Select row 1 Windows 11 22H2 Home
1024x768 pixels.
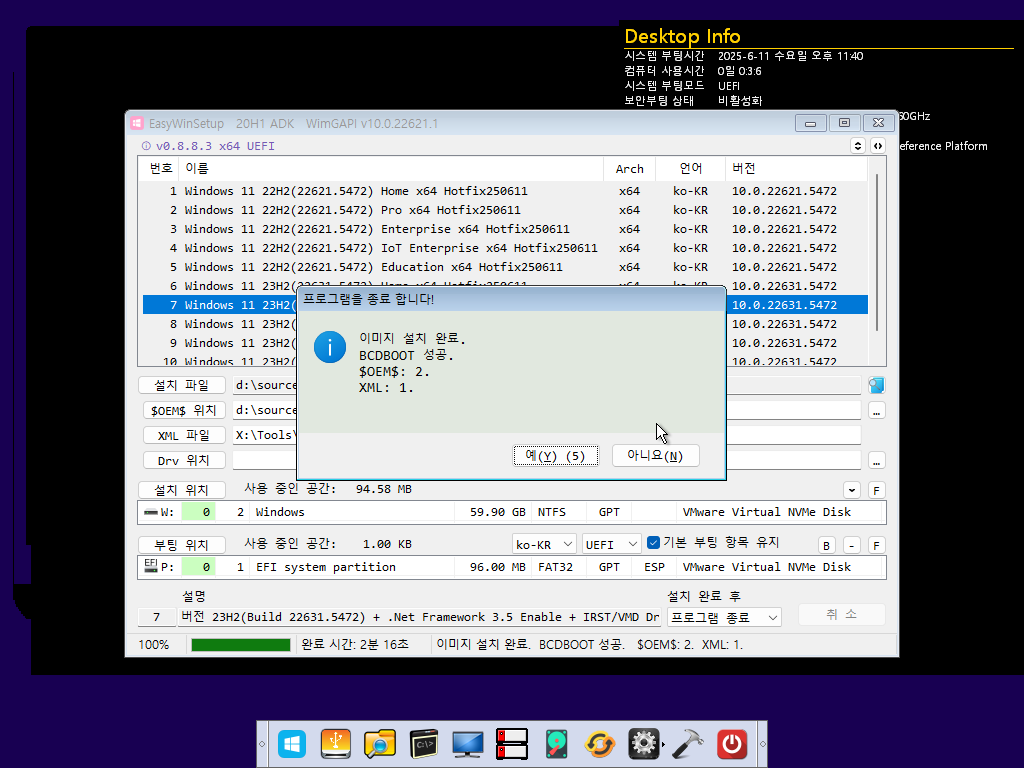[x=505, y=191]
